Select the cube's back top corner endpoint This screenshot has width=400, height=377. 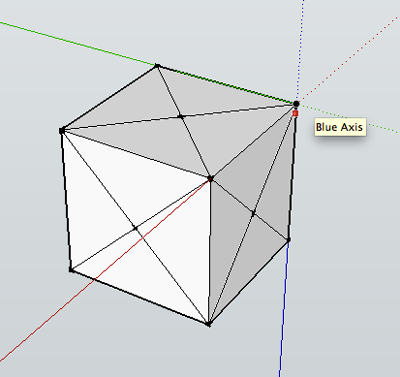(157, 66)
